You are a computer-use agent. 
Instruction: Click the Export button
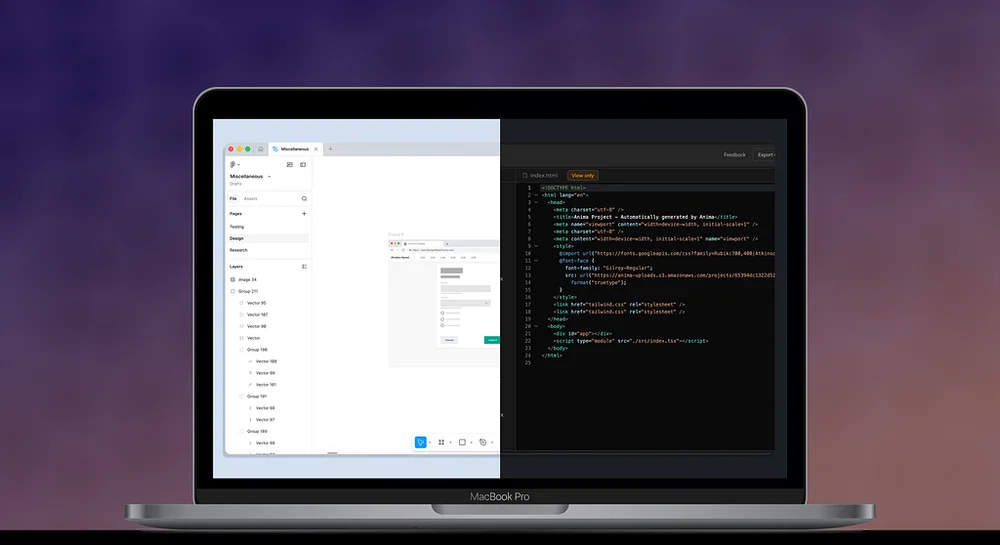tap(765, 155)
